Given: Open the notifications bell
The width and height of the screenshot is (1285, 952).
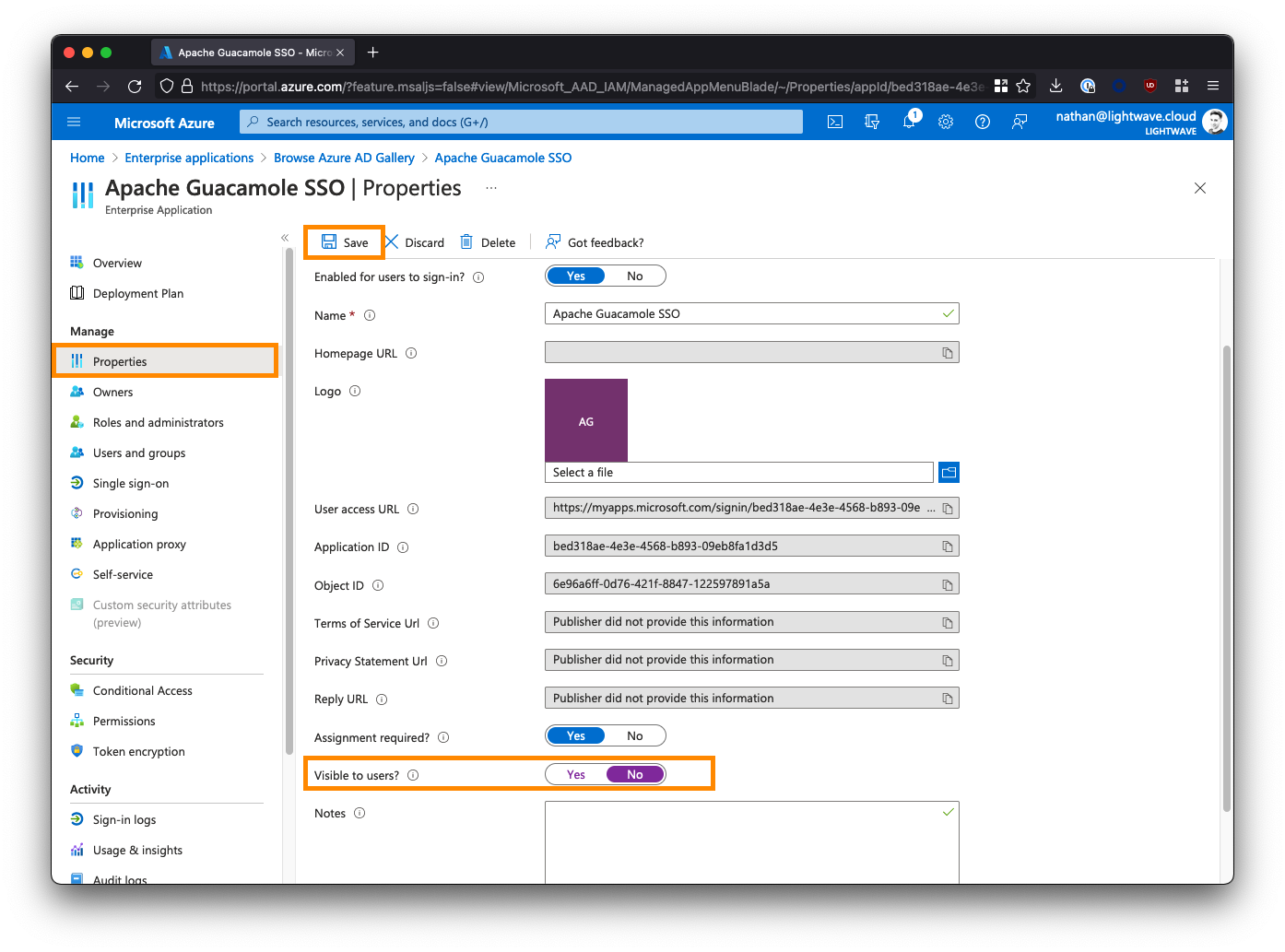Looking at the screenshot, I should (x=909, y=122).
